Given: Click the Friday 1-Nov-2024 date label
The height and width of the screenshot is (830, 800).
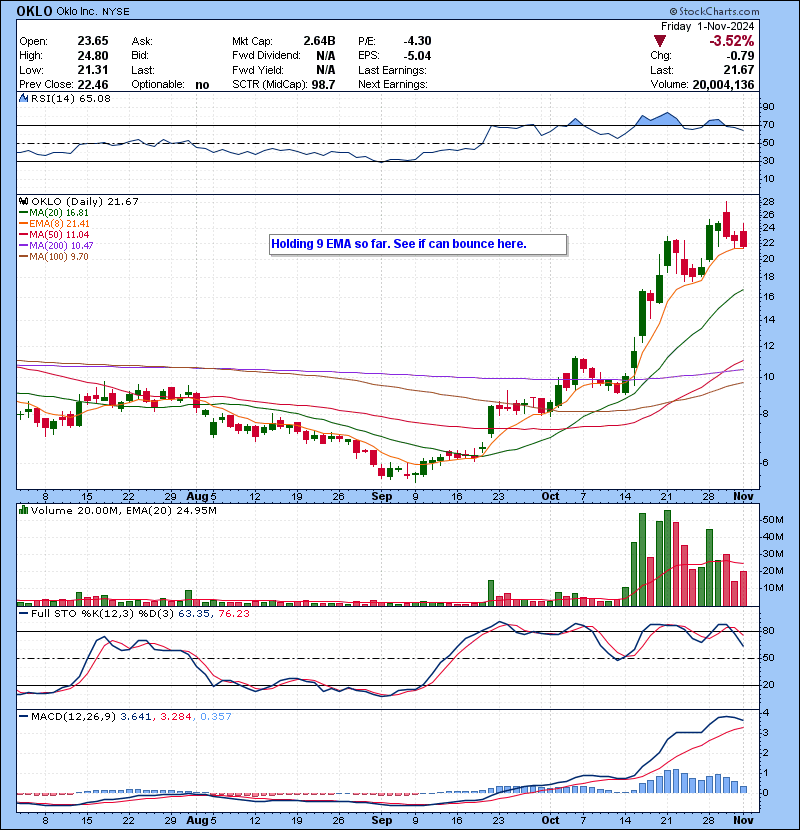Looking at the screenshot, I should (707, 26).
